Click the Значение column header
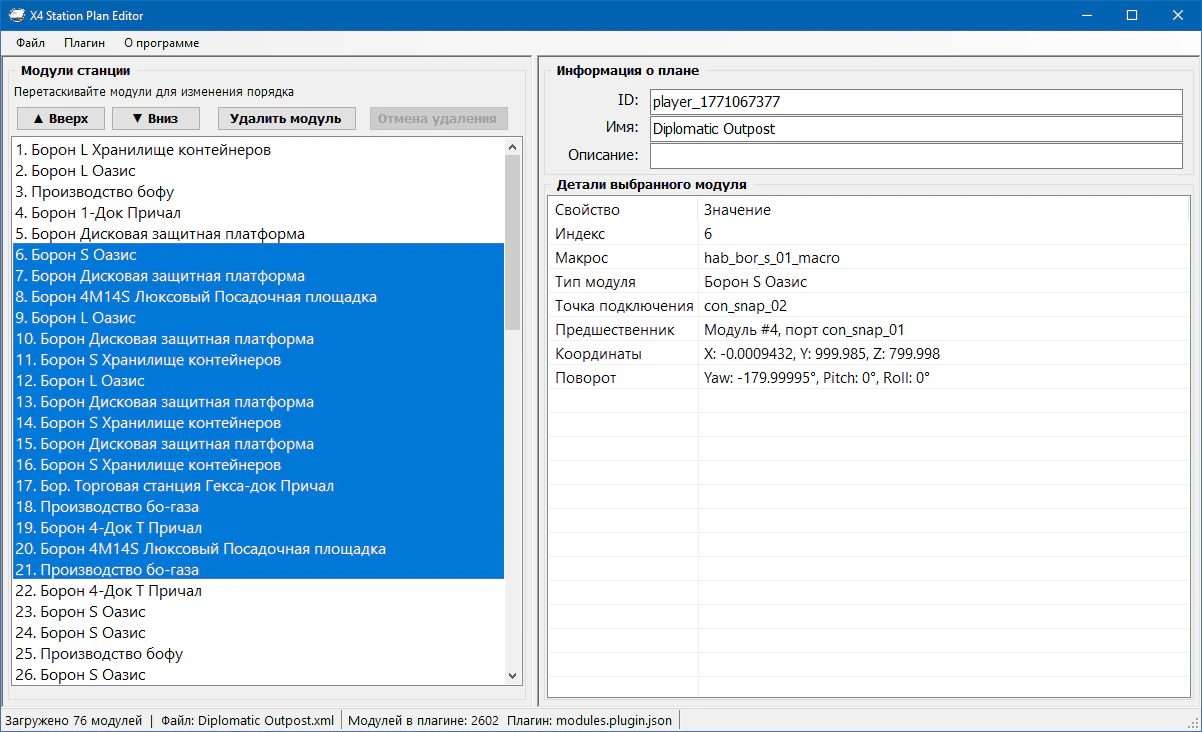 click(x=737, y=210)
